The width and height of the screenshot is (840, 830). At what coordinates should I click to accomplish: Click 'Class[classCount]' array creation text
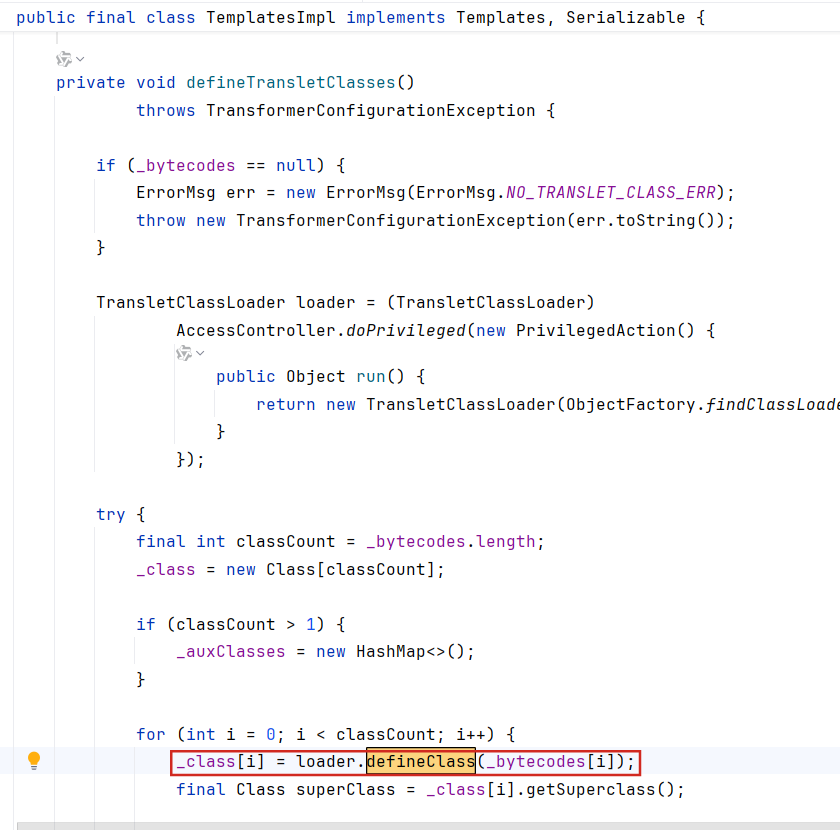click(x=350, y=570)
